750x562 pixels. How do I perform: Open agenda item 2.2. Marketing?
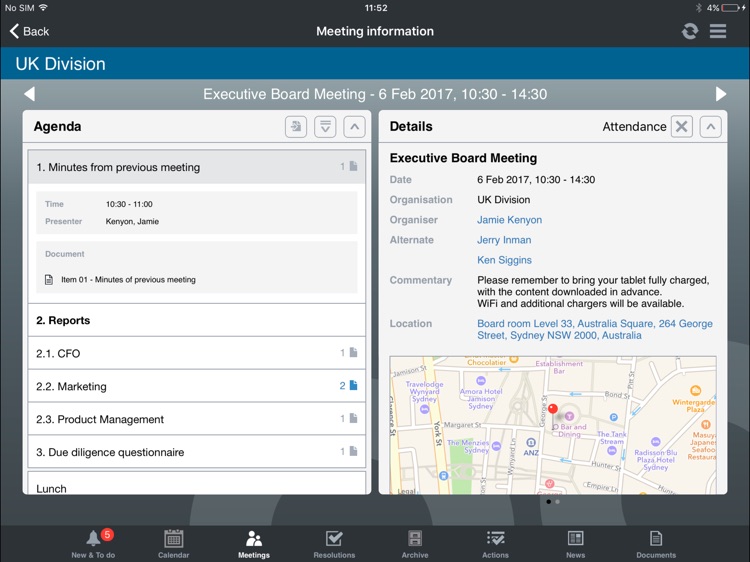[x=197, y=386]
